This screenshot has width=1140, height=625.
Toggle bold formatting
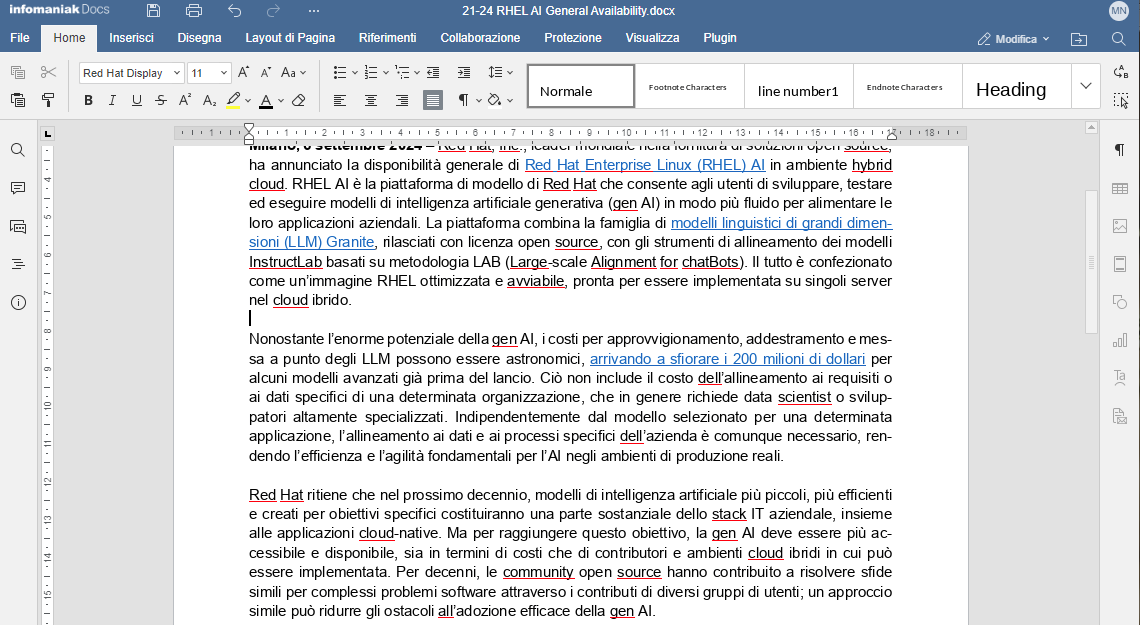coord(88,100)
